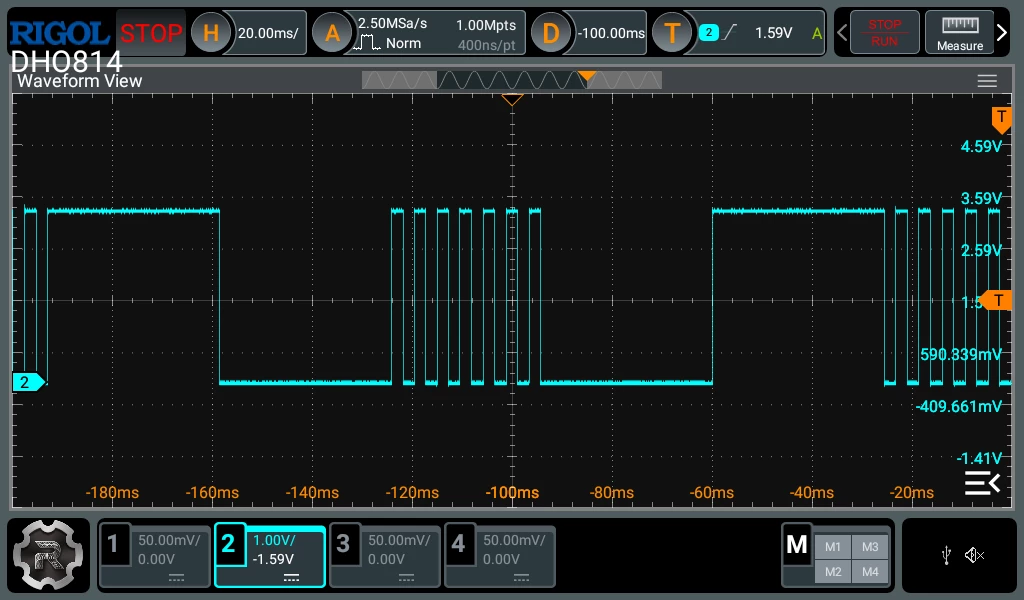
Task: Click the muted speaker beeper icon
Action: click(974, 556)
